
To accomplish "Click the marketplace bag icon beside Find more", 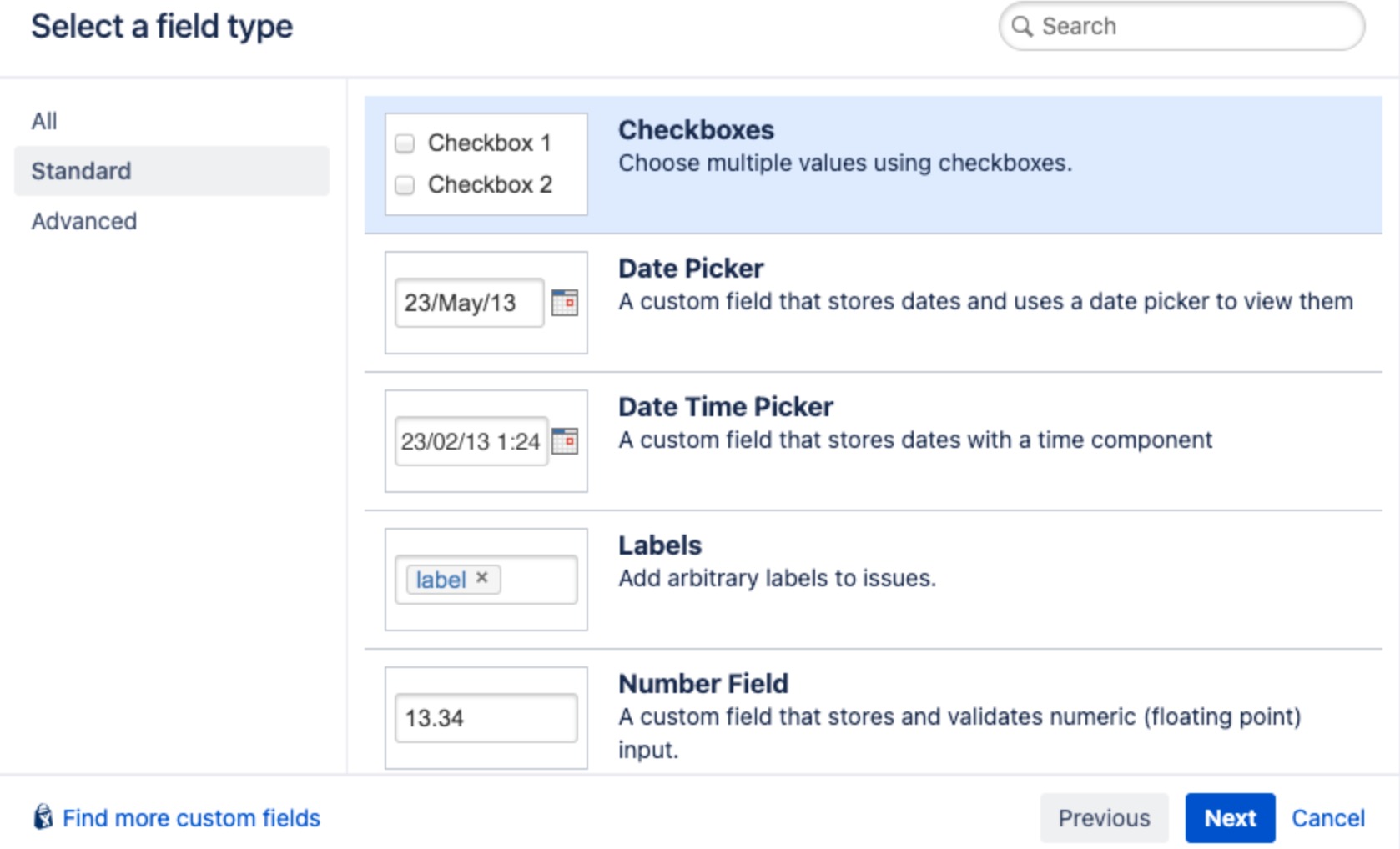I will 43,817.
